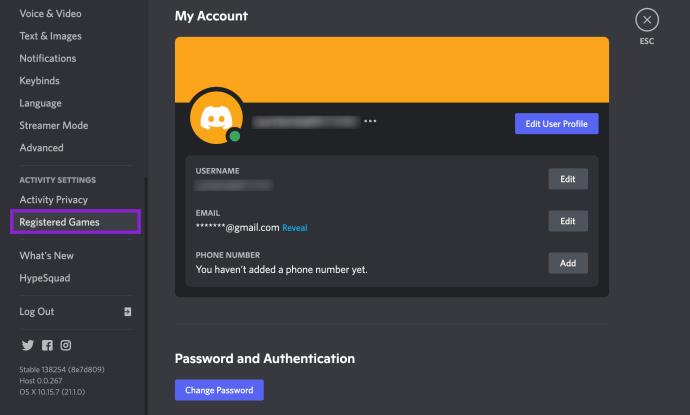The image size is (690, 415).
Task: Open Text & Images settings
Action: click(x=51, y=36)
